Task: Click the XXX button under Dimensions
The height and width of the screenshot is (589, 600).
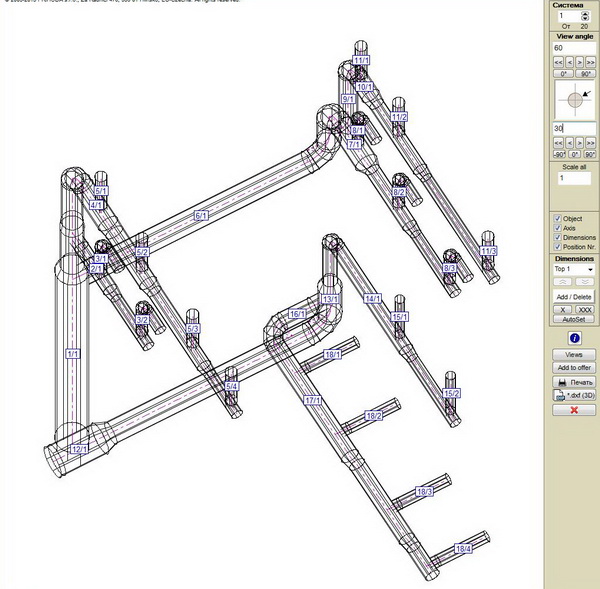Action: (585, 310)
